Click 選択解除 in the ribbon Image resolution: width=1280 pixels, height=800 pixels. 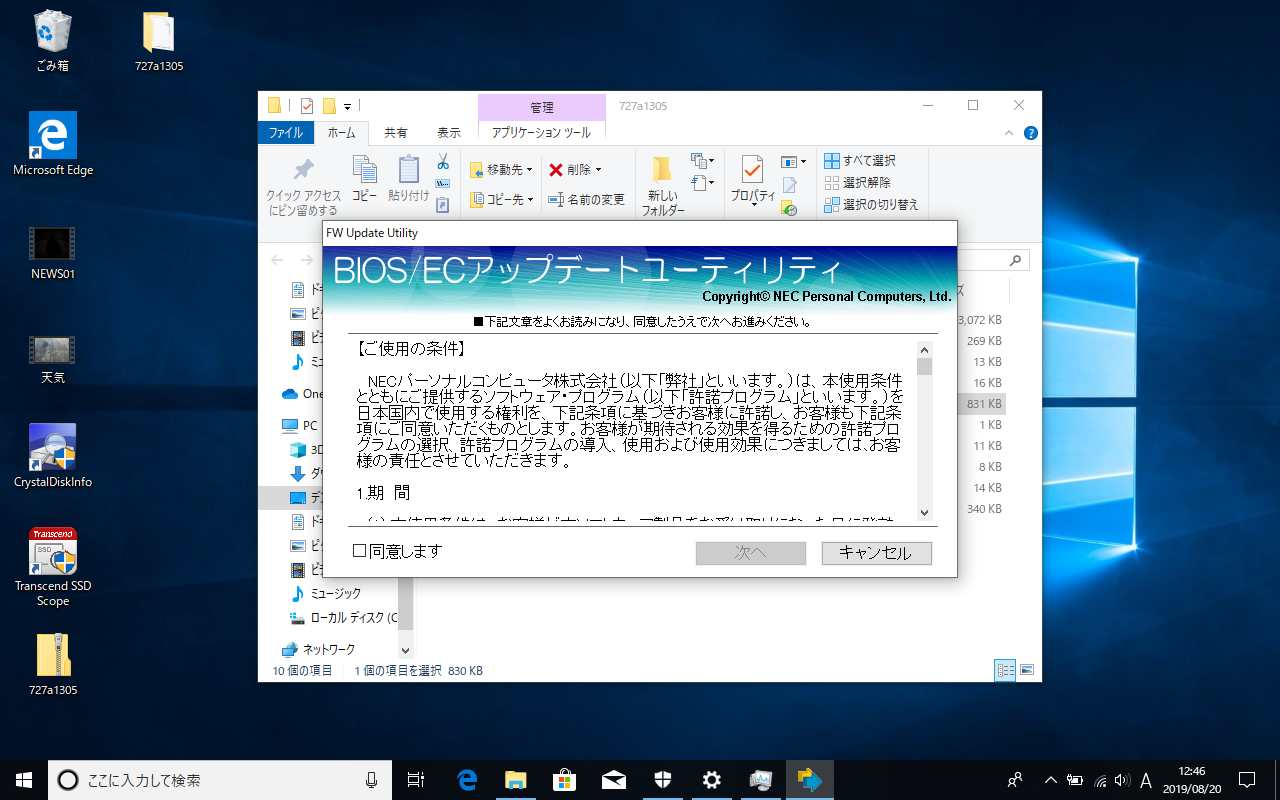857,182
